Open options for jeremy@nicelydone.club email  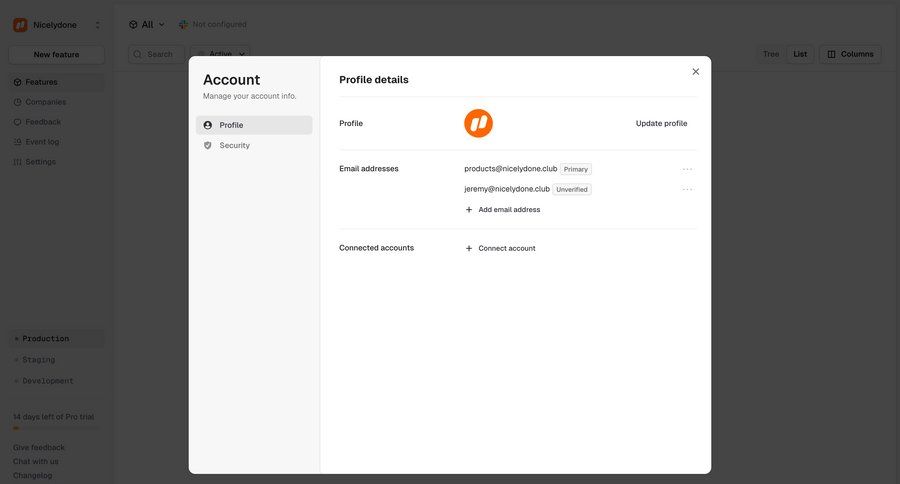[687, 189]
